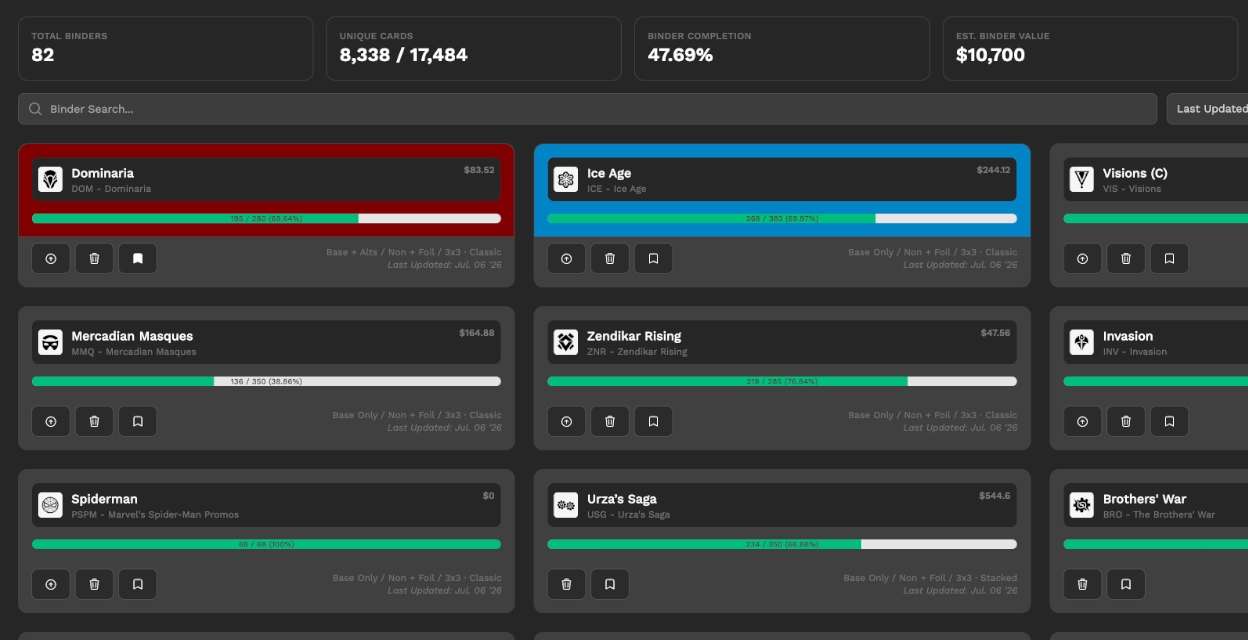Click the Zendikar Rising set symbol icon

tap(566, 343)
